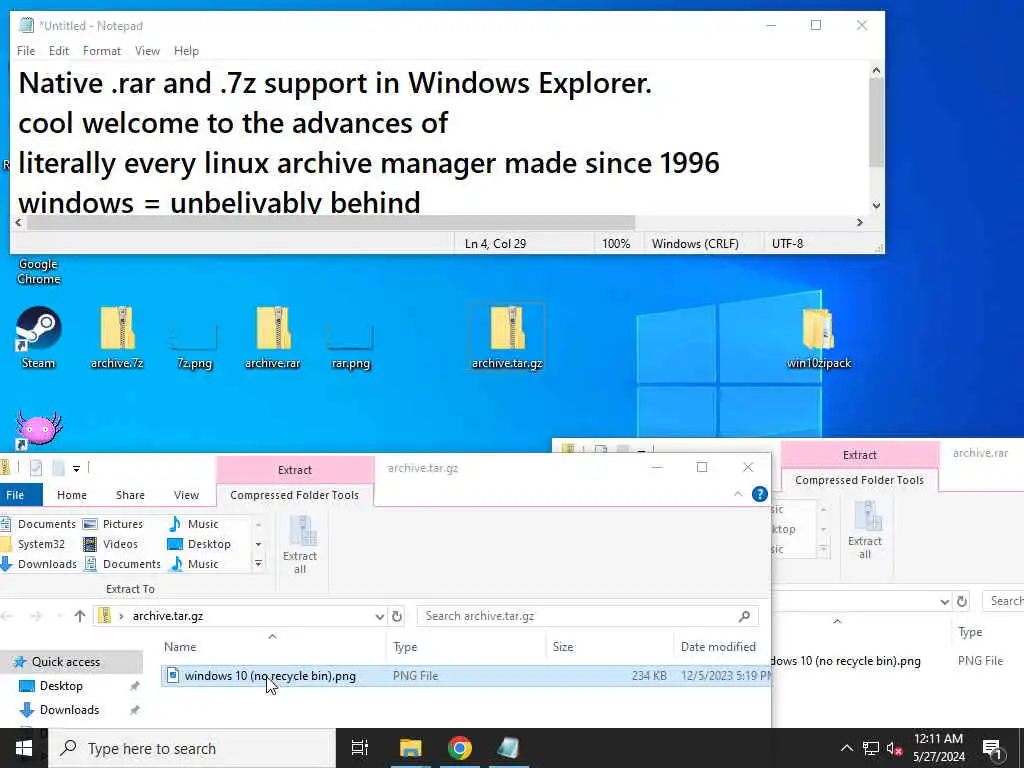Click the Search archive.tar.gz field
Image resolution: width=1024 pixels, height=768 pixels.
588,616
